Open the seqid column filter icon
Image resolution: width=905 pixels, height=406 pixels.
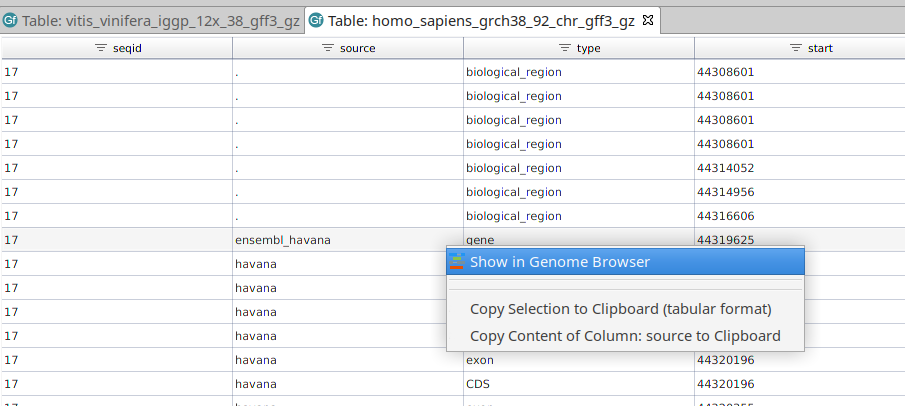click(100, 48)
